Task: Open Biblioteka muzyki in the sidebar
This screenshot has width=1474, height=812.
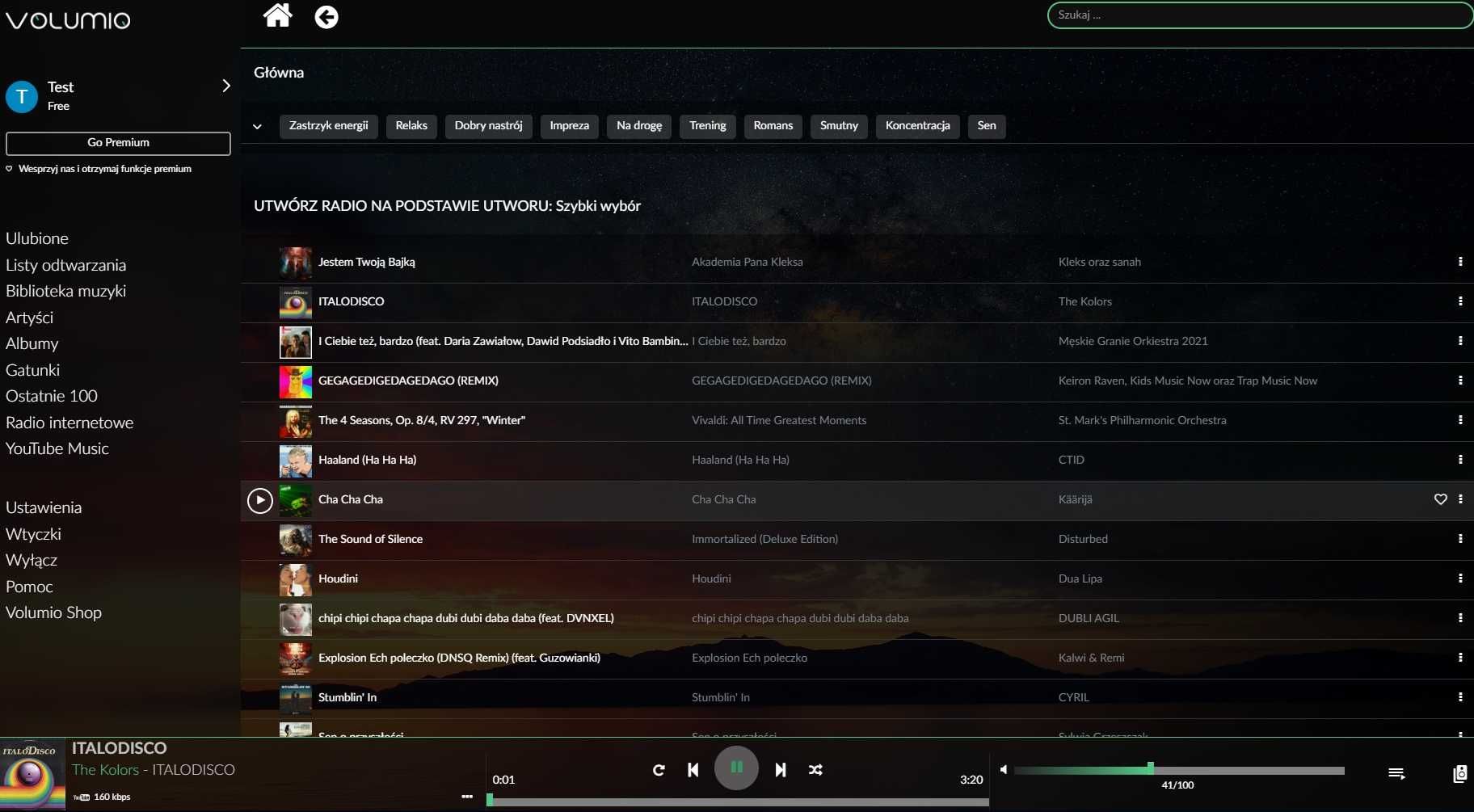Action: (x=65, y=291)
